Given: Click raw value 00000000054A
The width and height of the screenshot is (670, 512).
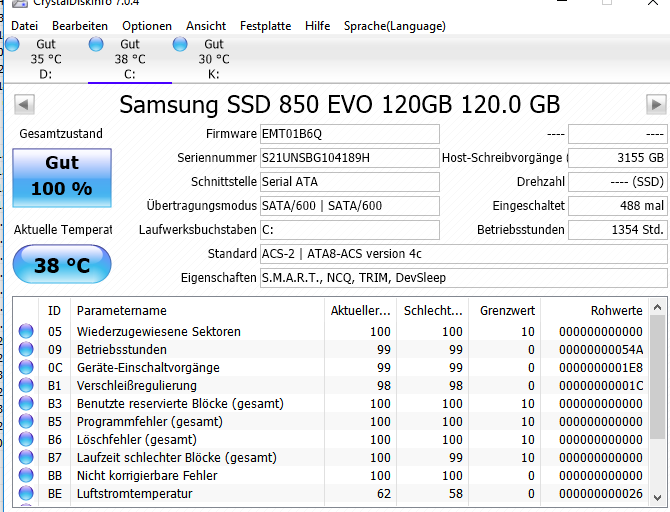Looking at the screenshot, I should [x=601, y=350].
